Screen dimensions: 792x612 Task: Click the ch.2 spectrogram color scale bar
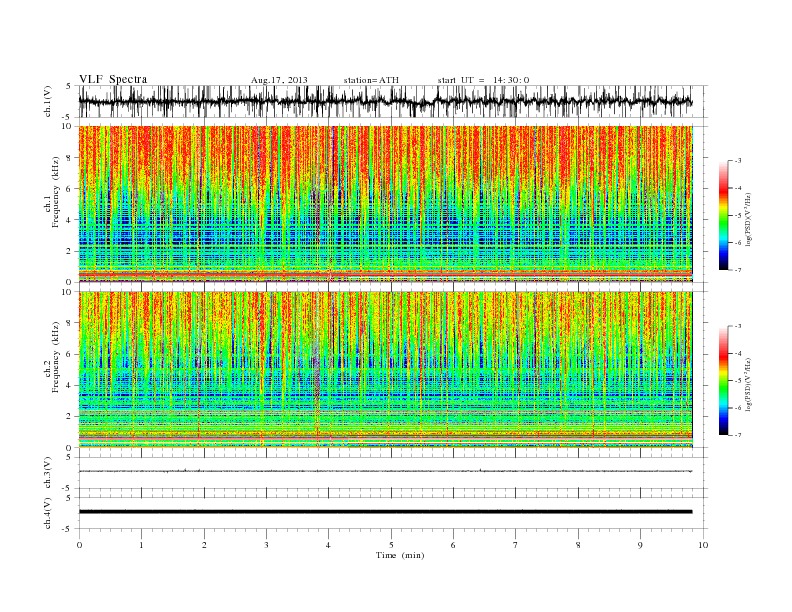pos(724,380)
